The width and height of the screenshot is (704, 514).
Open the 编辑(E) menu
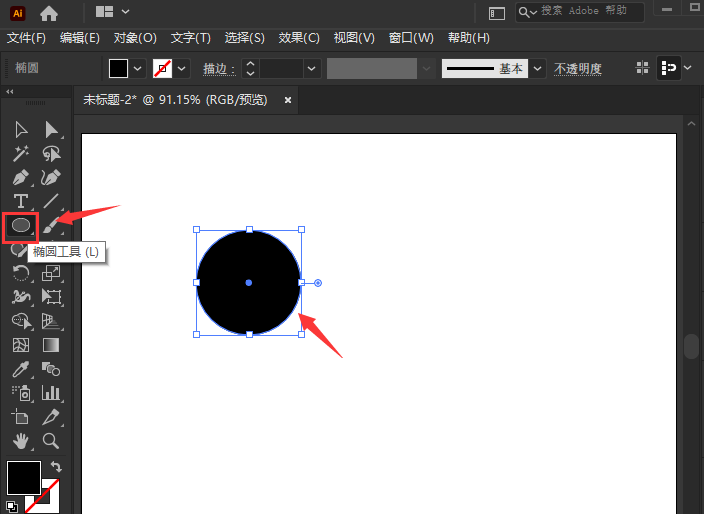click(79, 38)
